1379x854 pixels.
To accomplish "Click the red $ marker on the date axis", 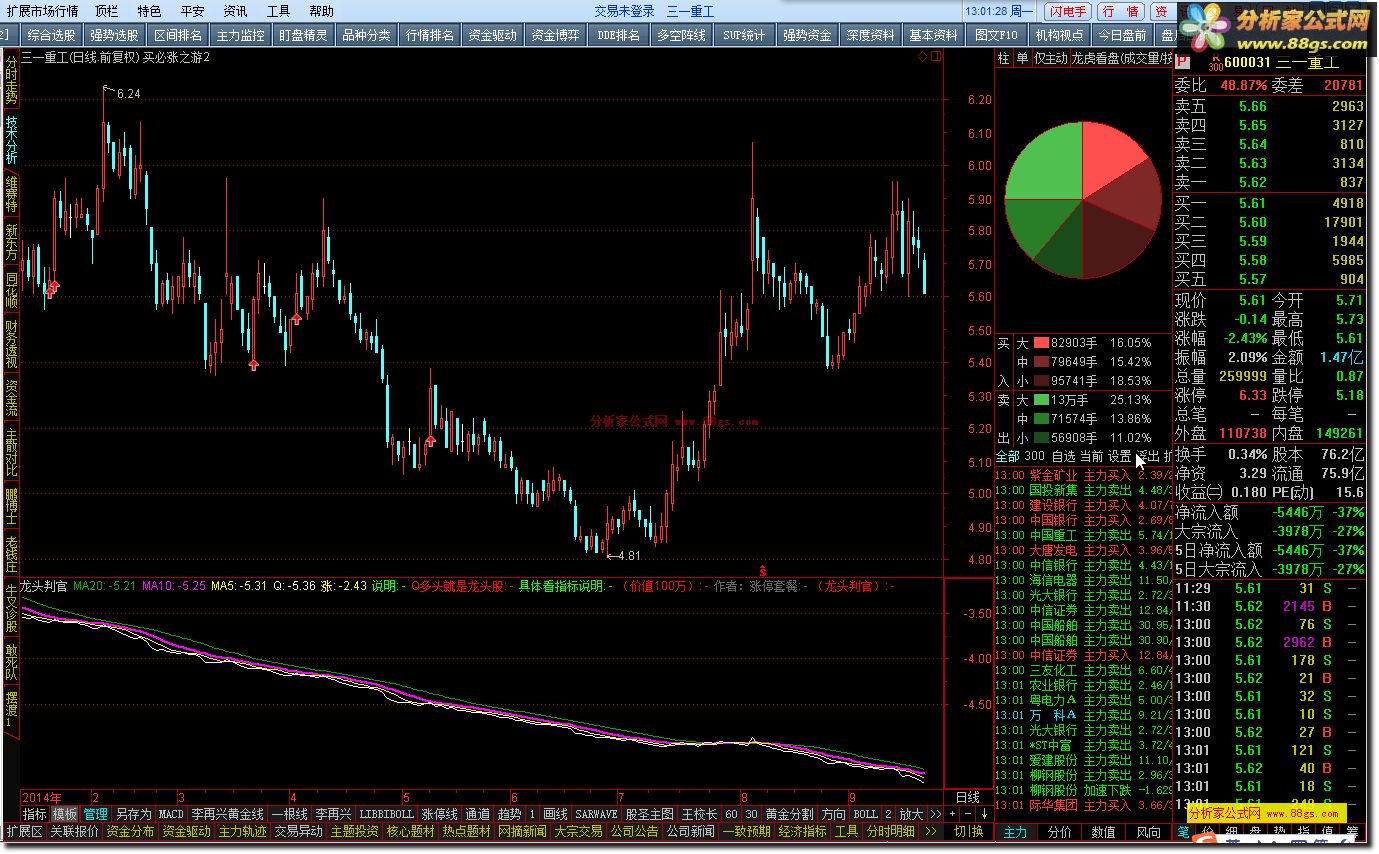I will pyautogui.click(x=763, y=570).
